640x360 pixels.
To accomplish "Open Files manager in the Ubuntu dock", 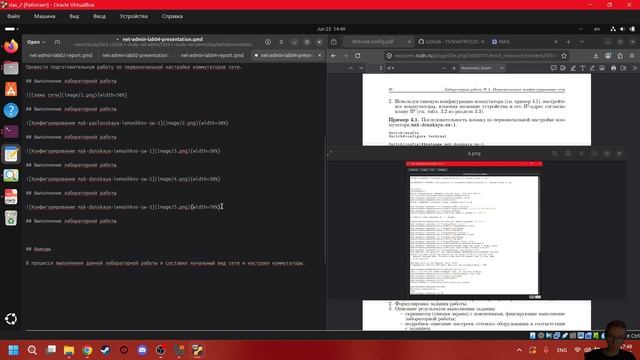I will pyautogui.click(x=11, y=68).
